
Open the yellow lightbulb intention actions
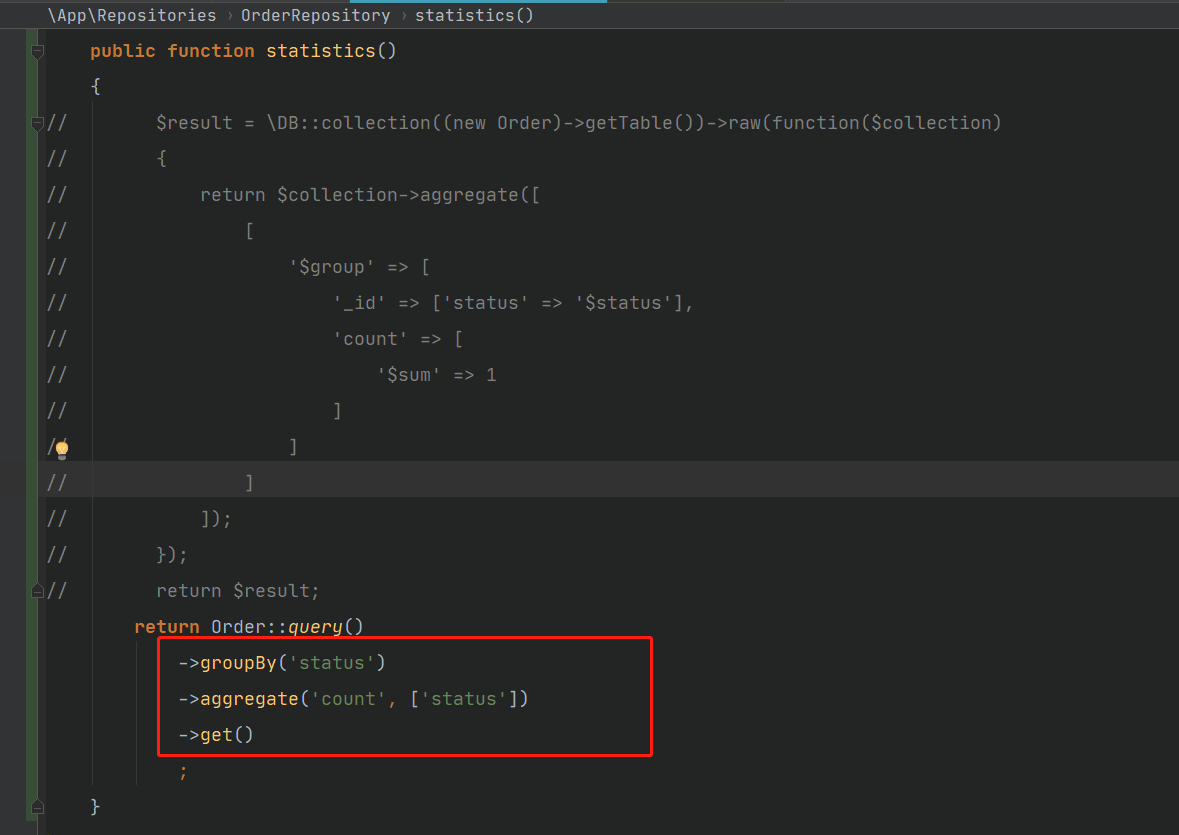[62, 449]
